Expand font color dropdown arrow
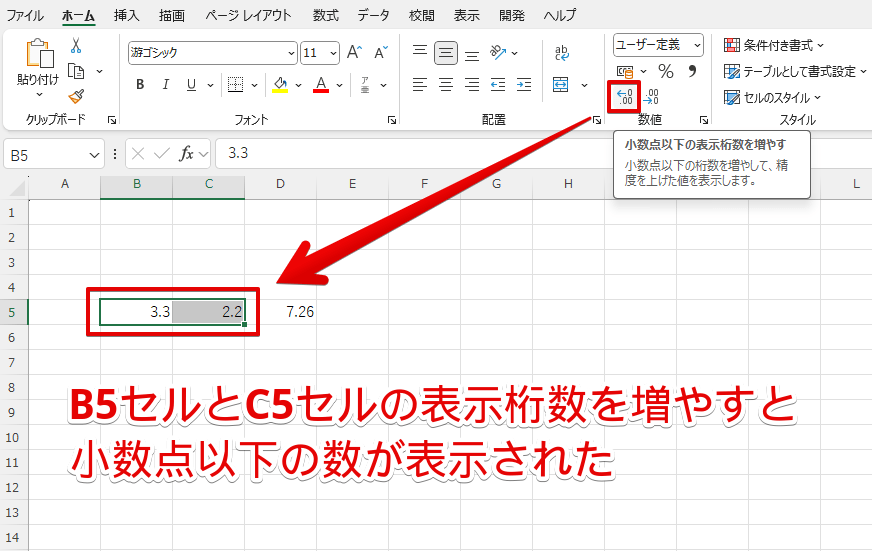Screen dimensions: 872x551 pos(339,85)
